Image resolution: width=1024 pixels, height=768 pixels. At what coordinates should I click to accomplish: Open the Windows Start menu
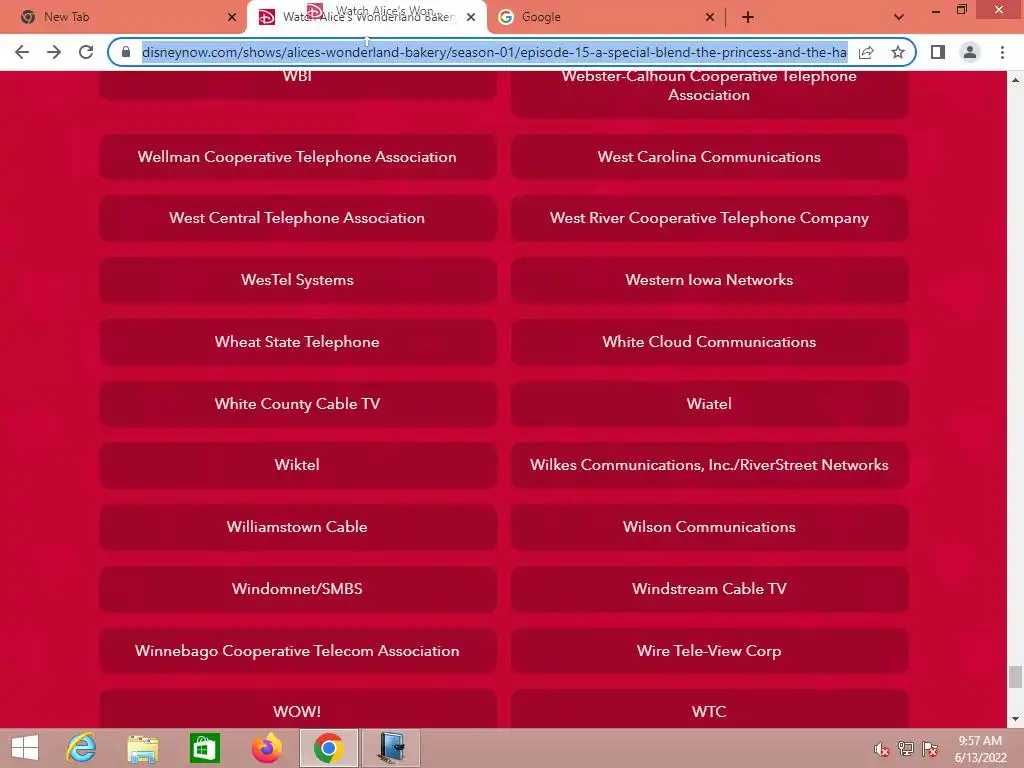25,748
